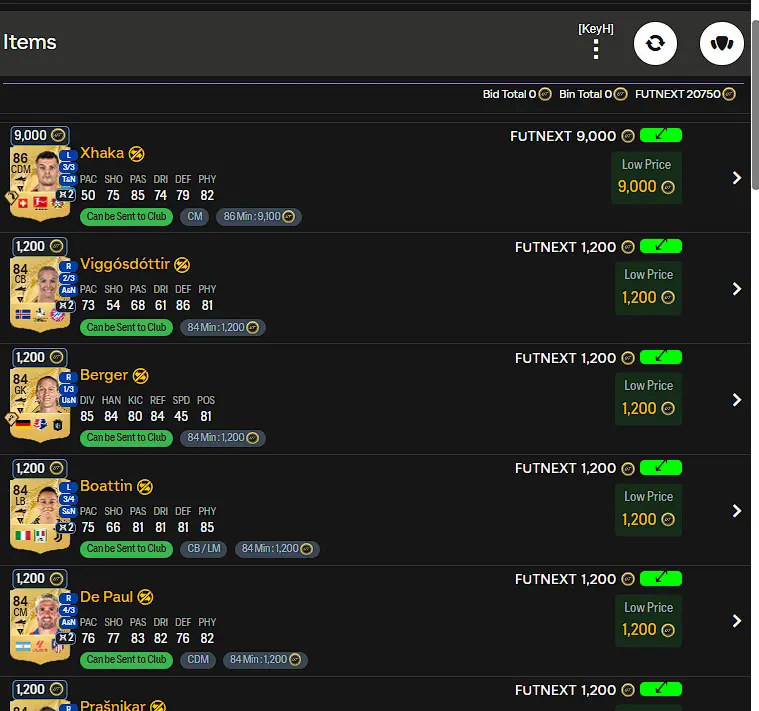Click the coin icon next to Bid Total
Image resolution: width=759 pixels, height=711 pixels.
click(x=545, y=94)
